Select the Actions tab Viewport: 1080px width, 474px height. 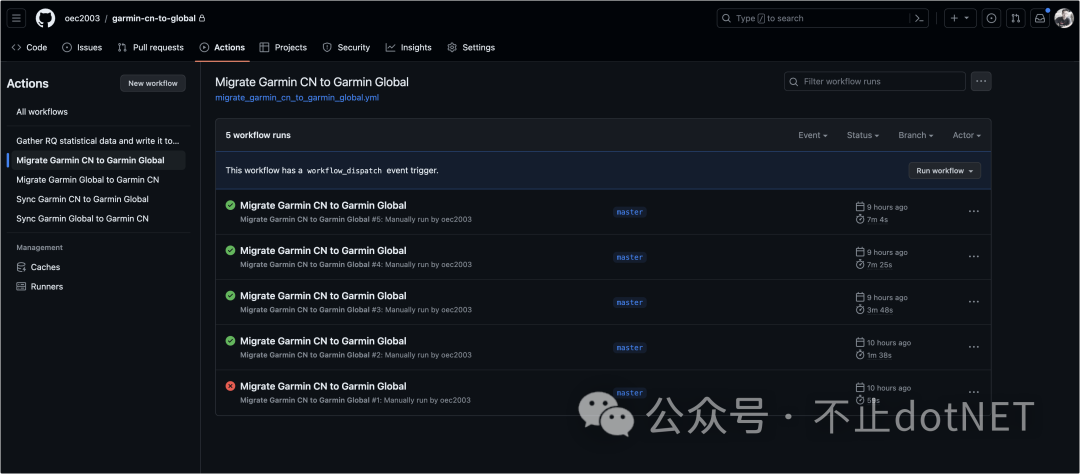[x=222, y=48]
